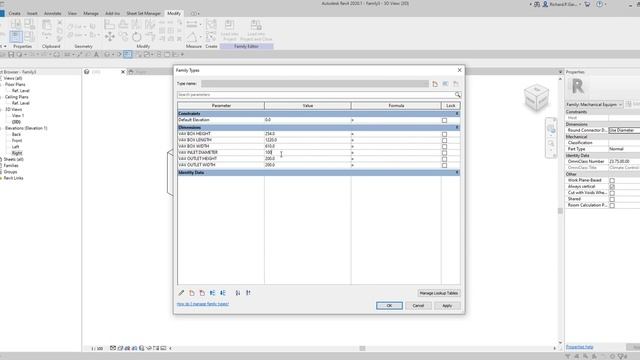
Task: Click the steering wheel navigation bar icon
Action: click(551, 129)
